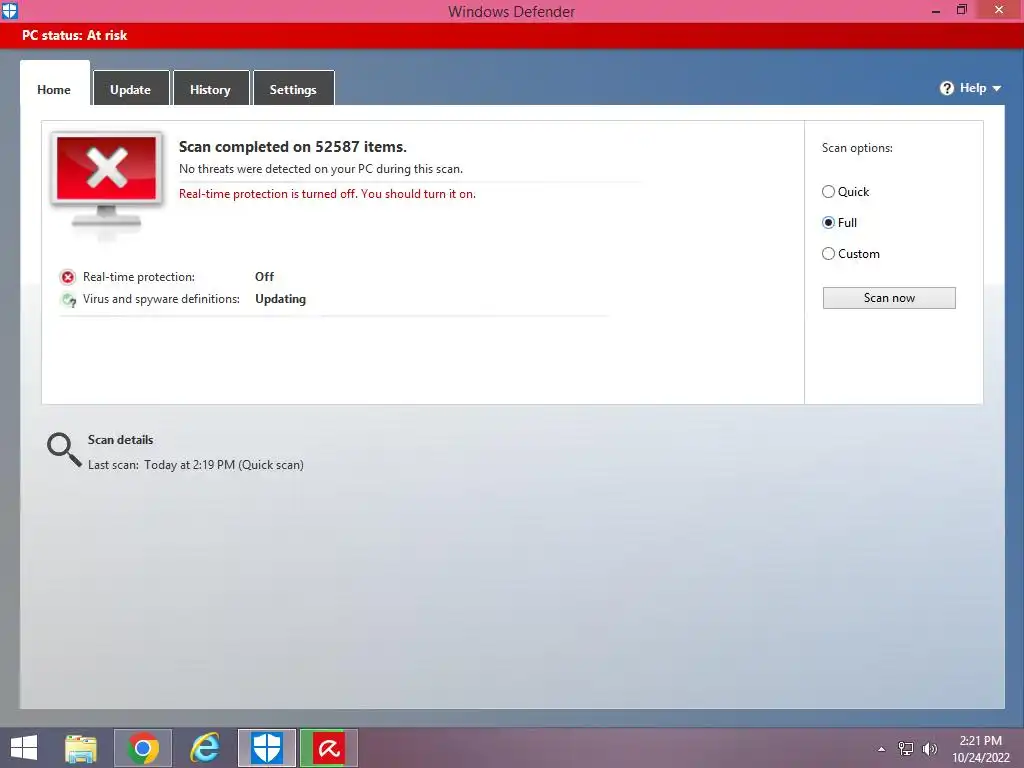Close the Windows Defender window
Screen dimensions: 1024x768
pyautogui.click(x=999, y=10)
